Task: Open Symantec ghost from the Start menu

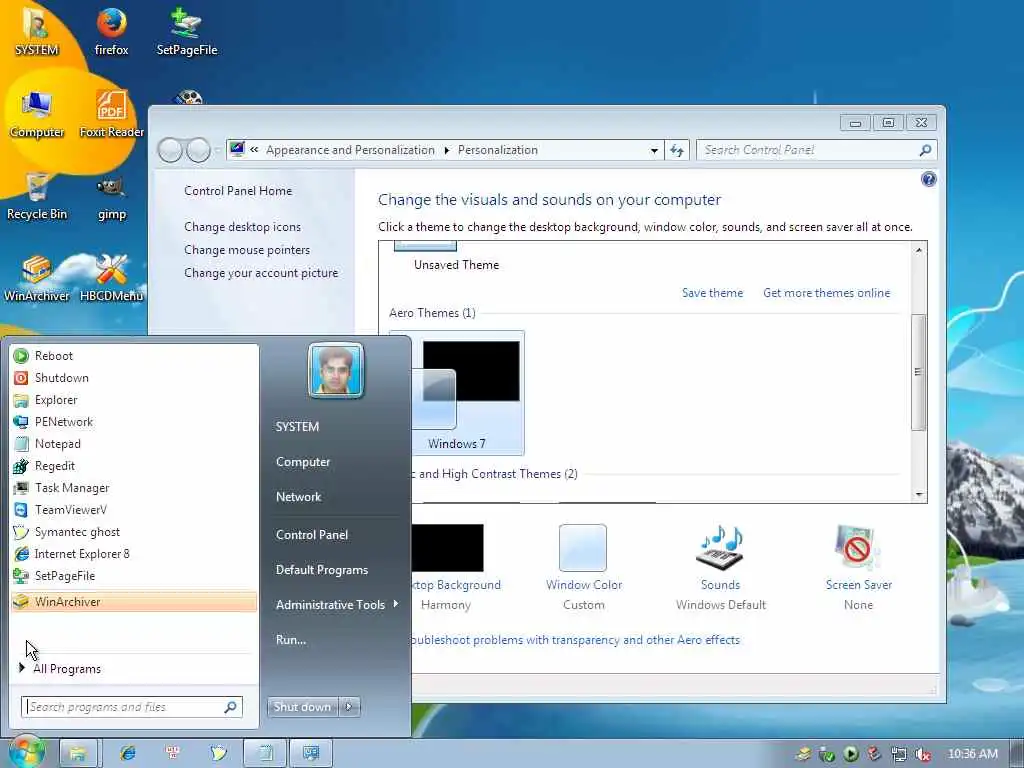Action: tap(134, 532)
